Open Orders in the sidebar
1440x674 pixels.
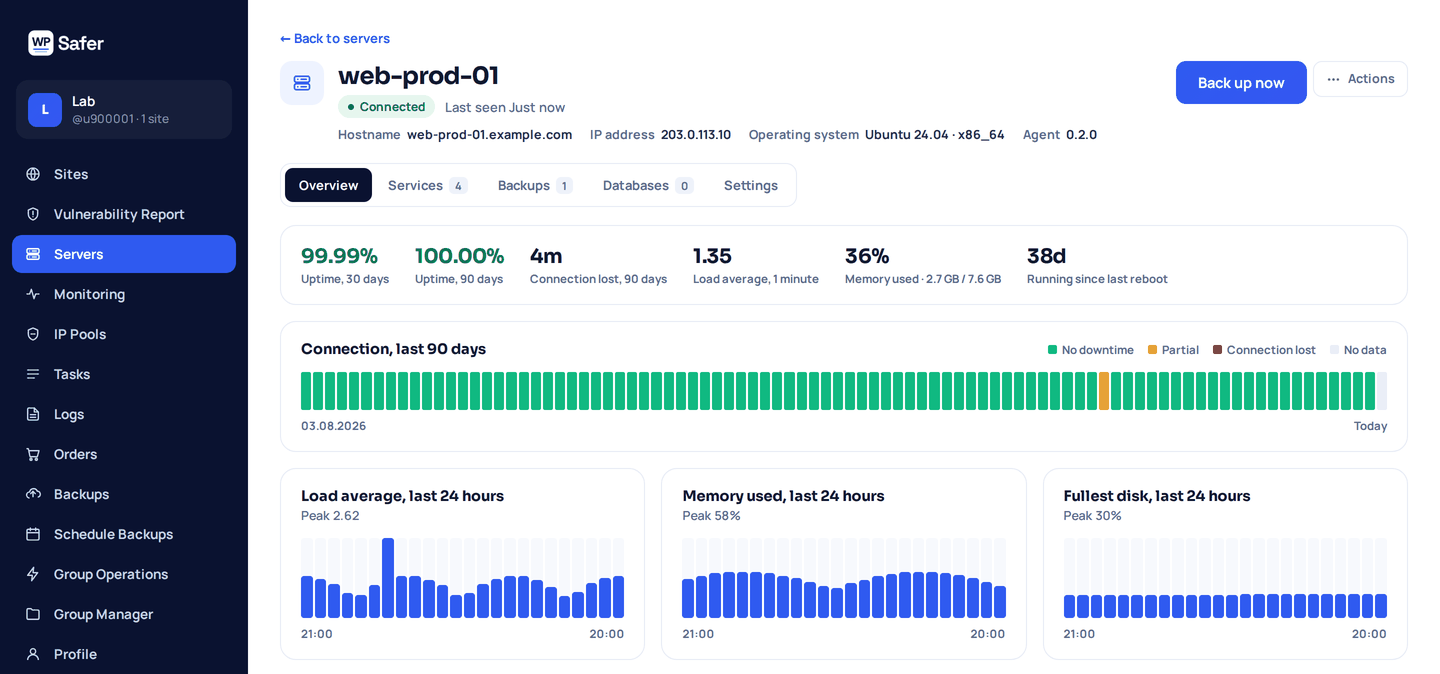124,454
